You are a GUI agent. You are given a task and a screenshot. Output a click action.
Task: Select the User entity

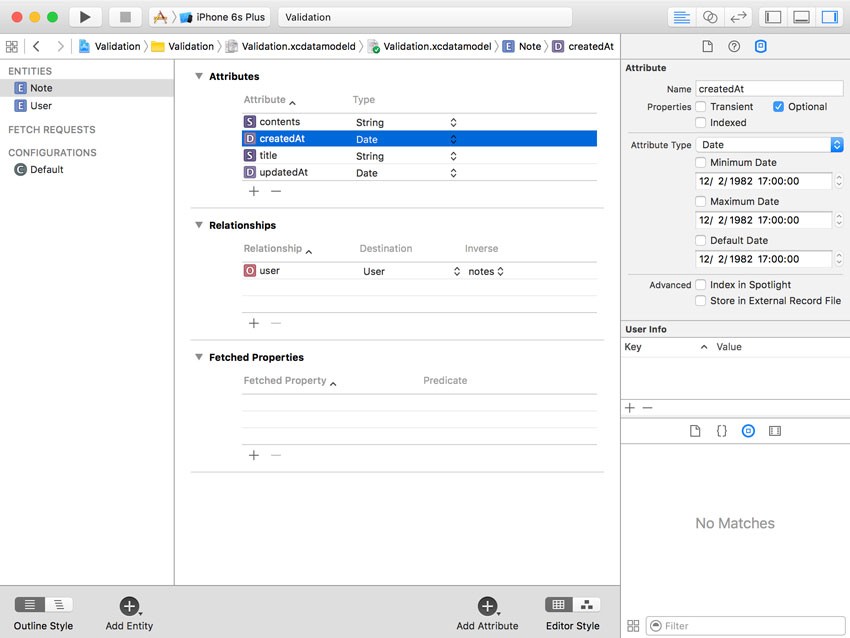click(x=87, y=106)
